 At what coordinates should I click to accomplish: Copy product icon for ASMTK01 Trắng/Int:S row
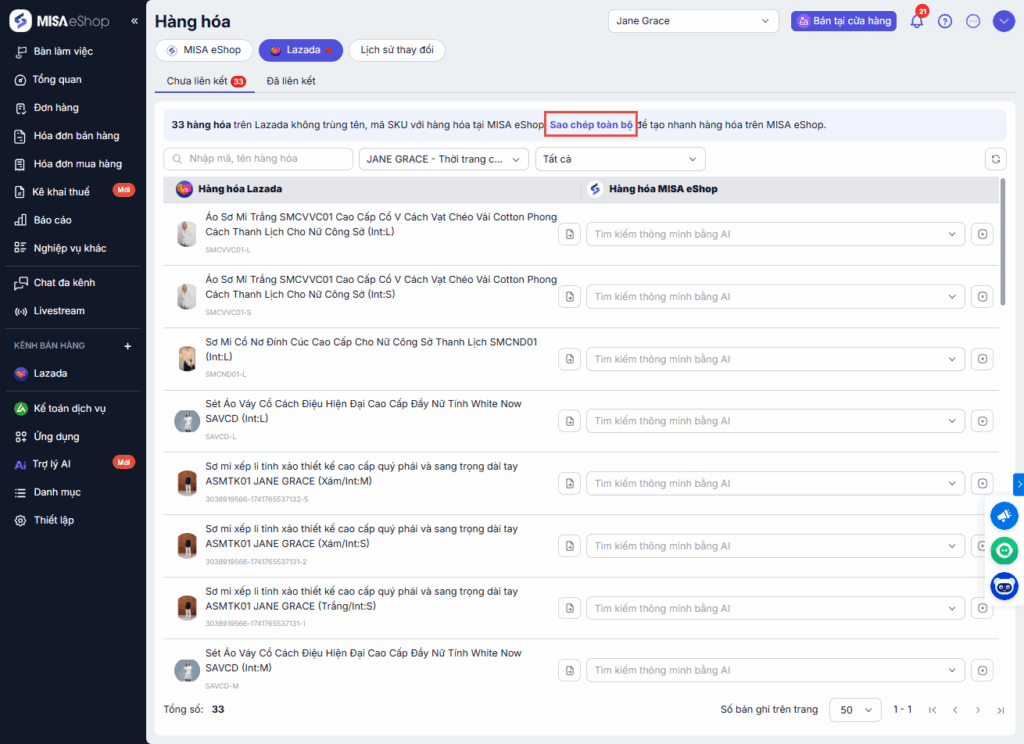(x=569, y=608)
